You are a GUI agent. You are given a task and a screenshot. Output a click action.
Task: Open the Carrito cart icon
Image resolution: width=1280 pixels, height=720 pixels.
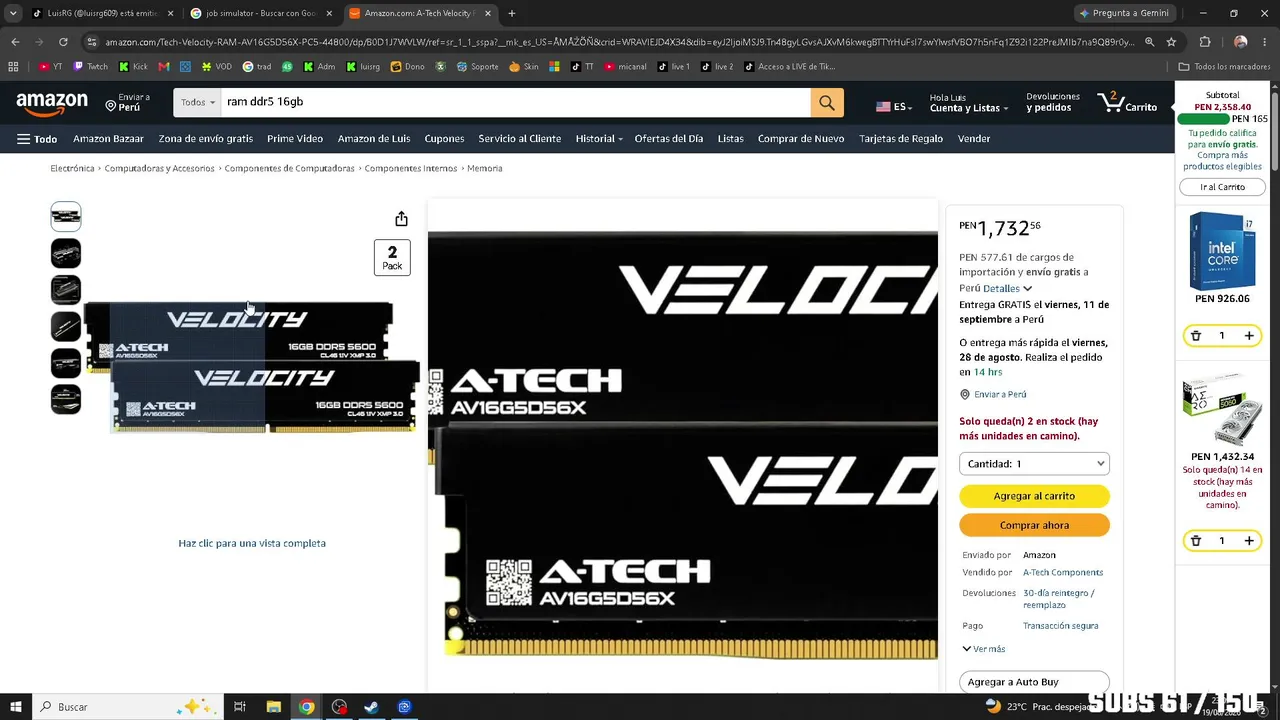tap(1128, 103)
